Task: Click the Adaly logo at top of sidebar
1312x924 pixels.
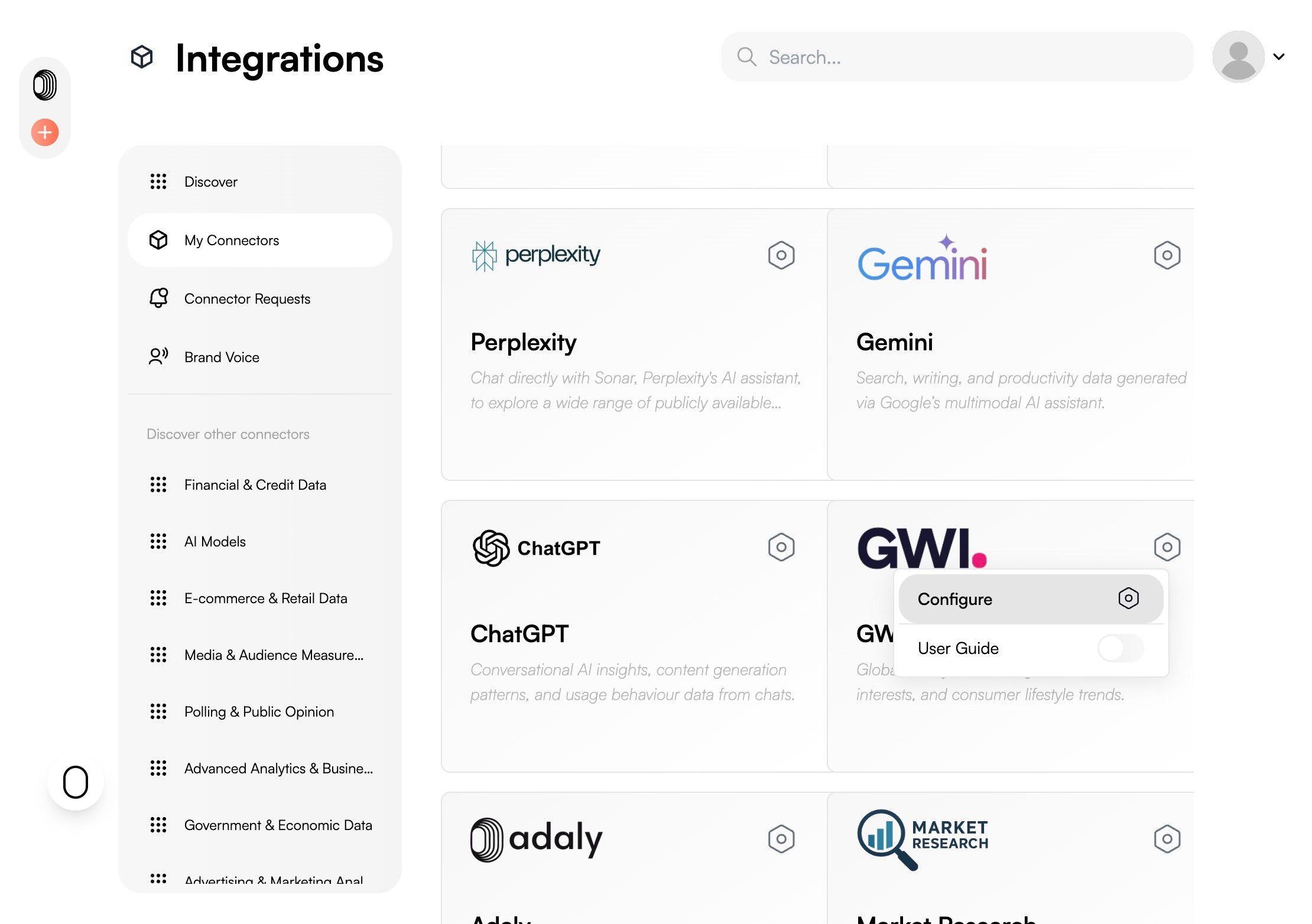Action: coord(45,85)
